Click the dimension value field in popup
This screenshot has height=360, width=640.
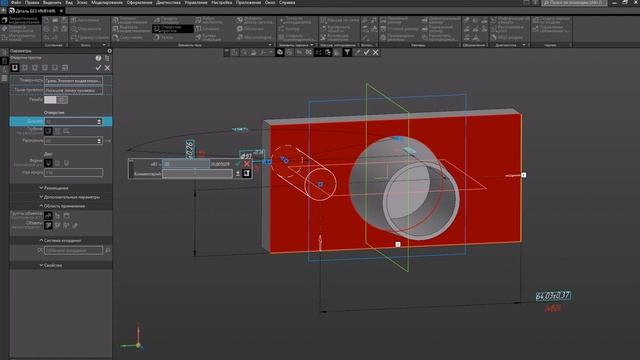click(186, 164)
